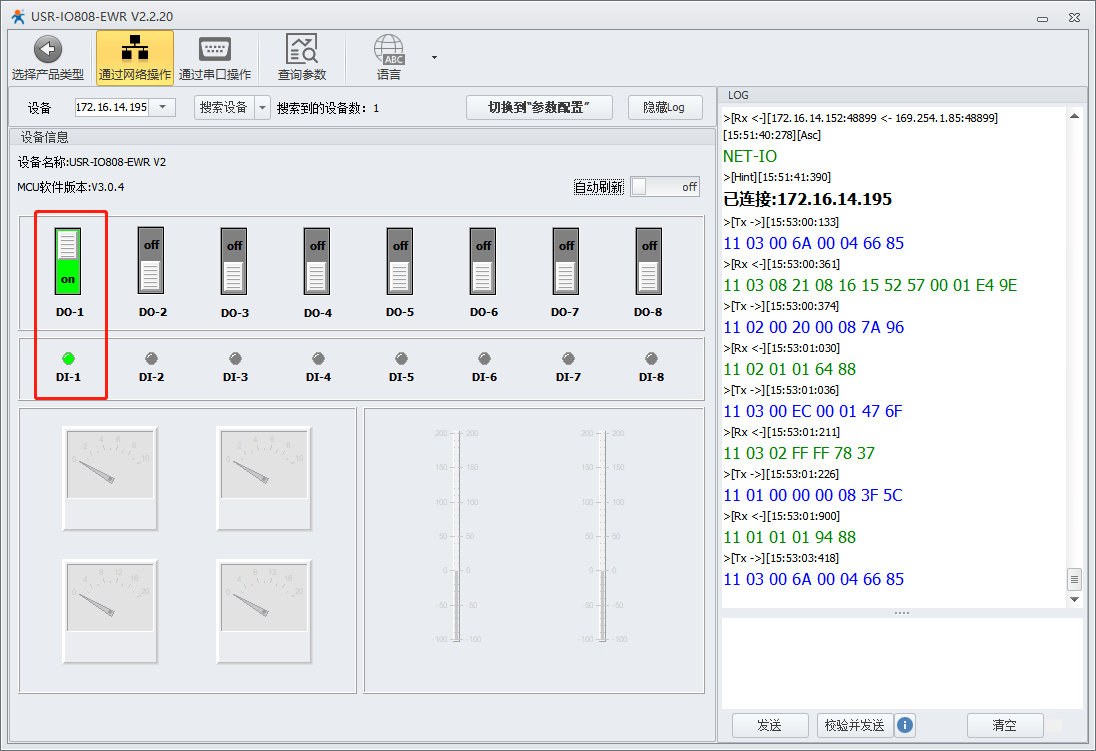Viewport: 1096px width, 751px height.
Task: Expand the 搜索设备 dropdown arrow
Action: 263,108
